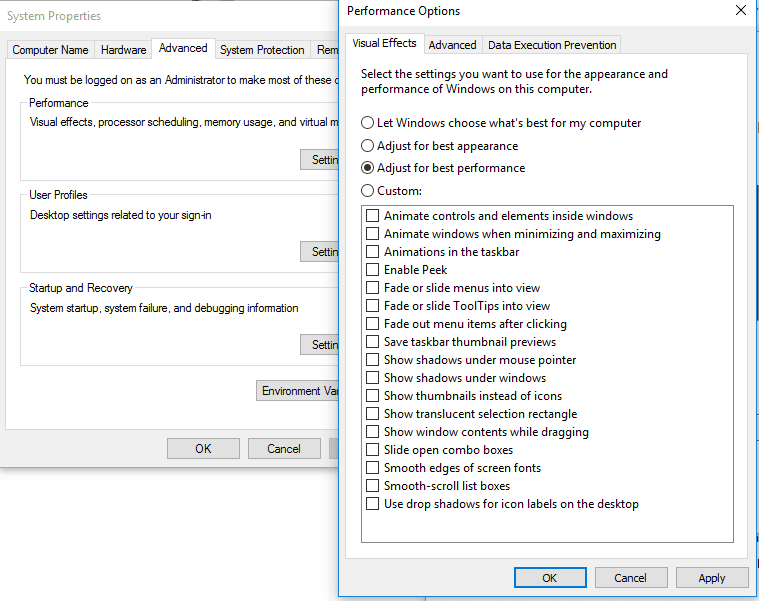Check 'Fade or slide menus into view'

[372, 288]
